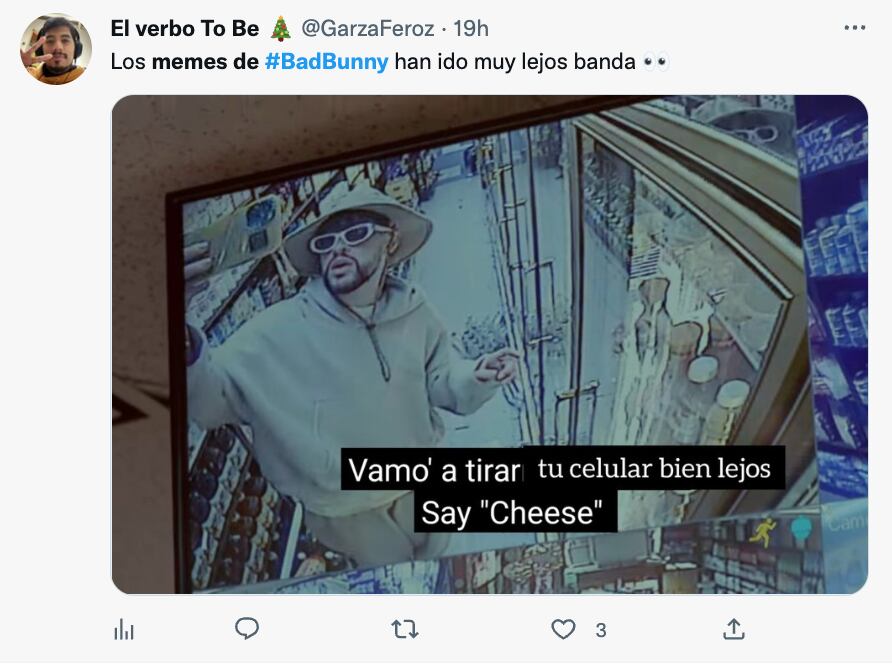The width and height of the screenshot is (892, 666).
Task: View tweet analytics bar chart icon
Action: pos(124,629)
